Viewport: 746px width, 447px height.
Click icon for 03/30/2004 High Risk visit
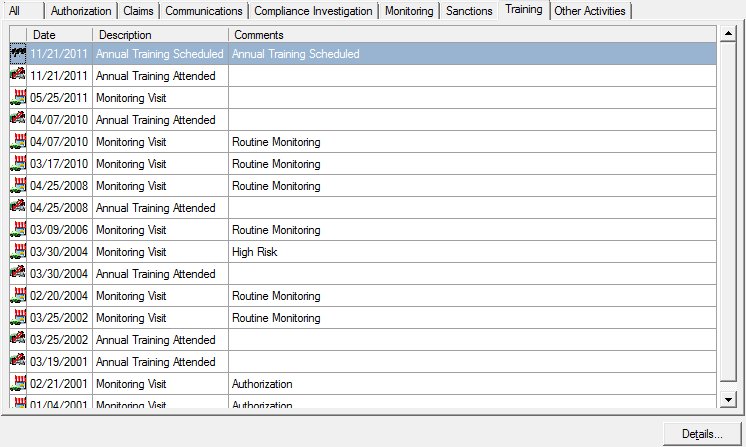click(x=18, y=252)
